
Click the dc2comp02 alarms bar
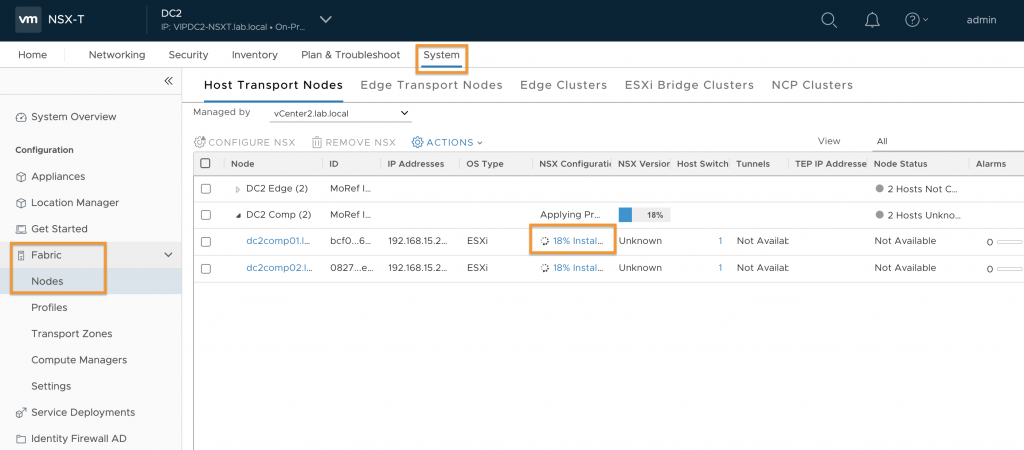(x=1009, y=268)
